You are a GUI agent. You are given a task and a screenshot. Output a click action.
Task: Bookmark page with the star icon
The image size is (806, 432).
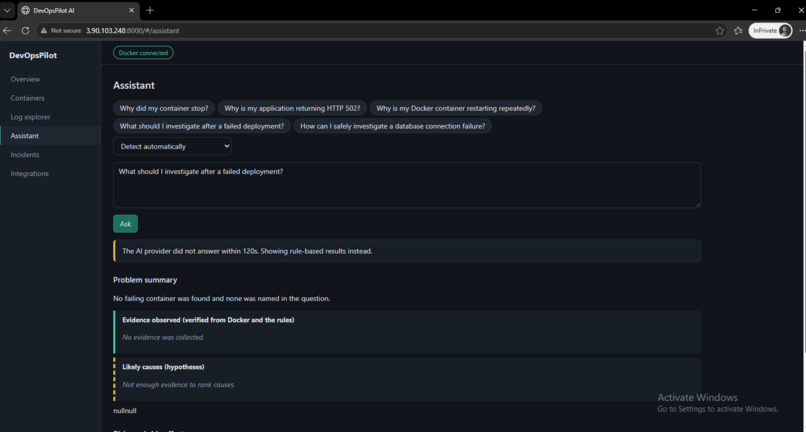[720, 31]
